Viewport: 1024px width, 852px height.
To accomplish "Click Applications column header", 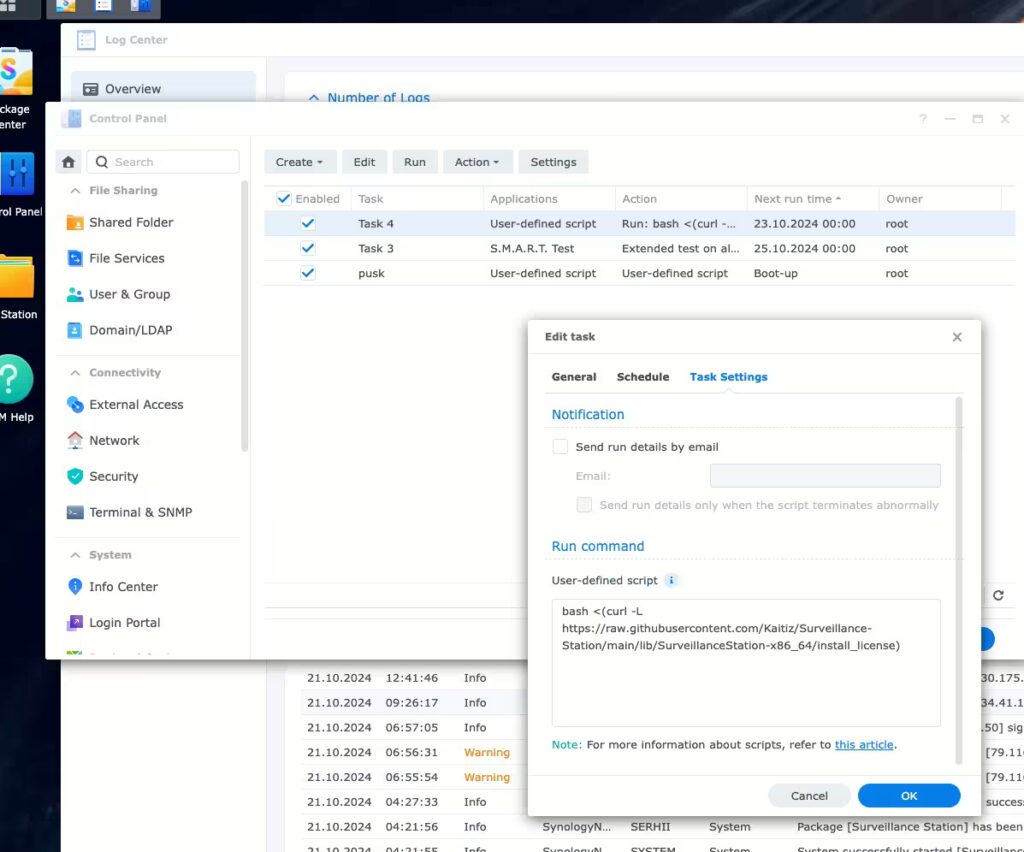I will (524, 199).
